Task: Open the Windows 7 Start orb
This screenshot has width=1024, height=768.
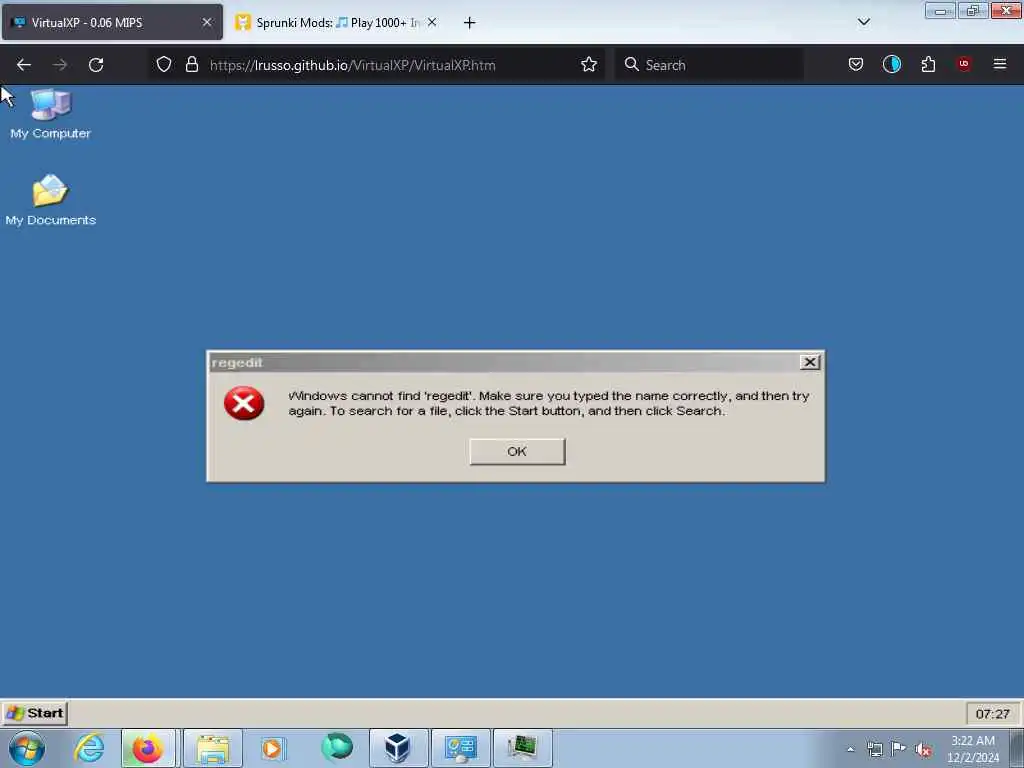Action: coord(27,748)
